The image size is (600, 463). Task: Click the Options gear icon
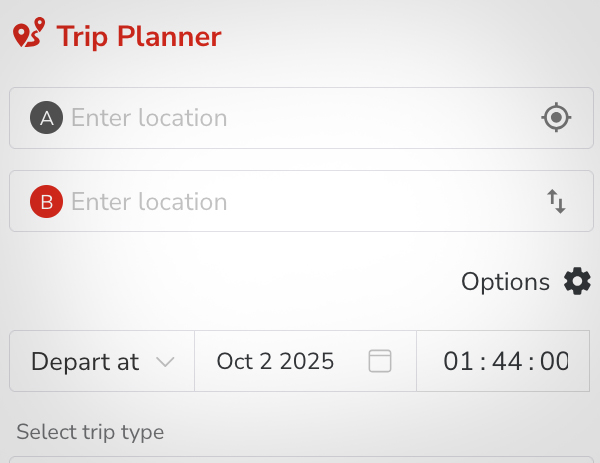[577, 282]
